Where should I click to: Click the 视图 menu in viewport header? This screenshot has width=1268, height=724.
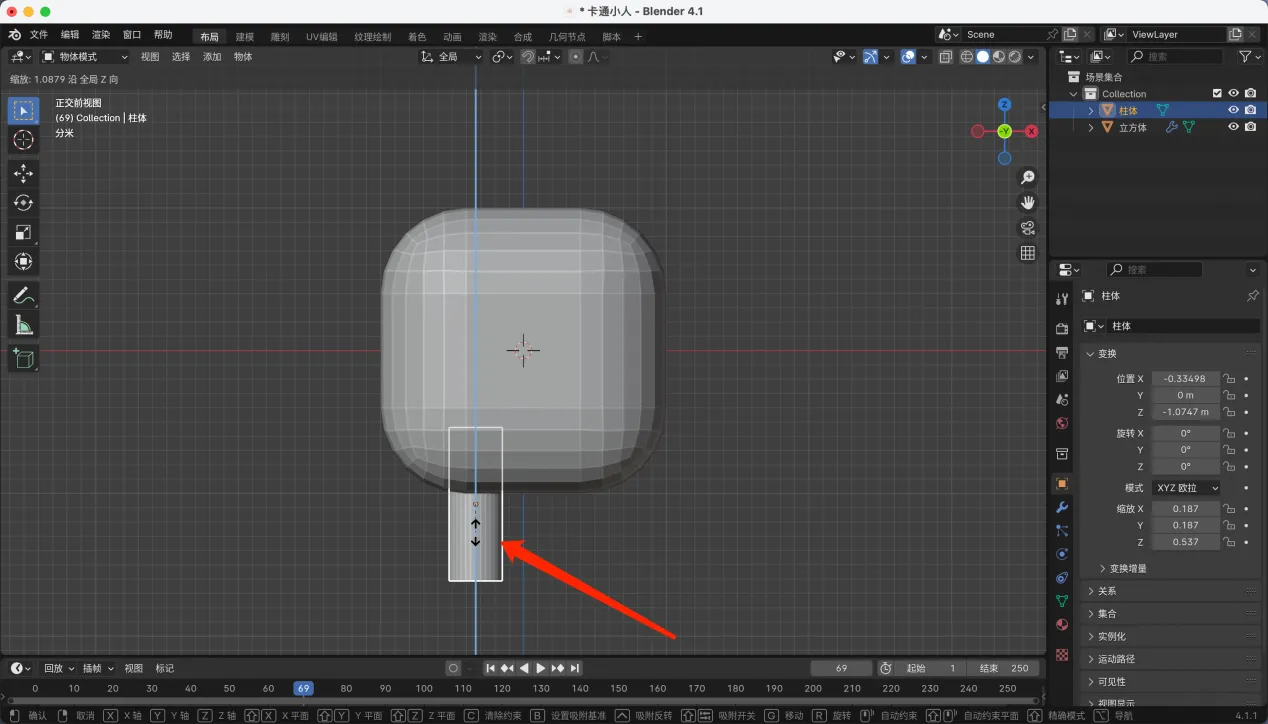(149, 57)
